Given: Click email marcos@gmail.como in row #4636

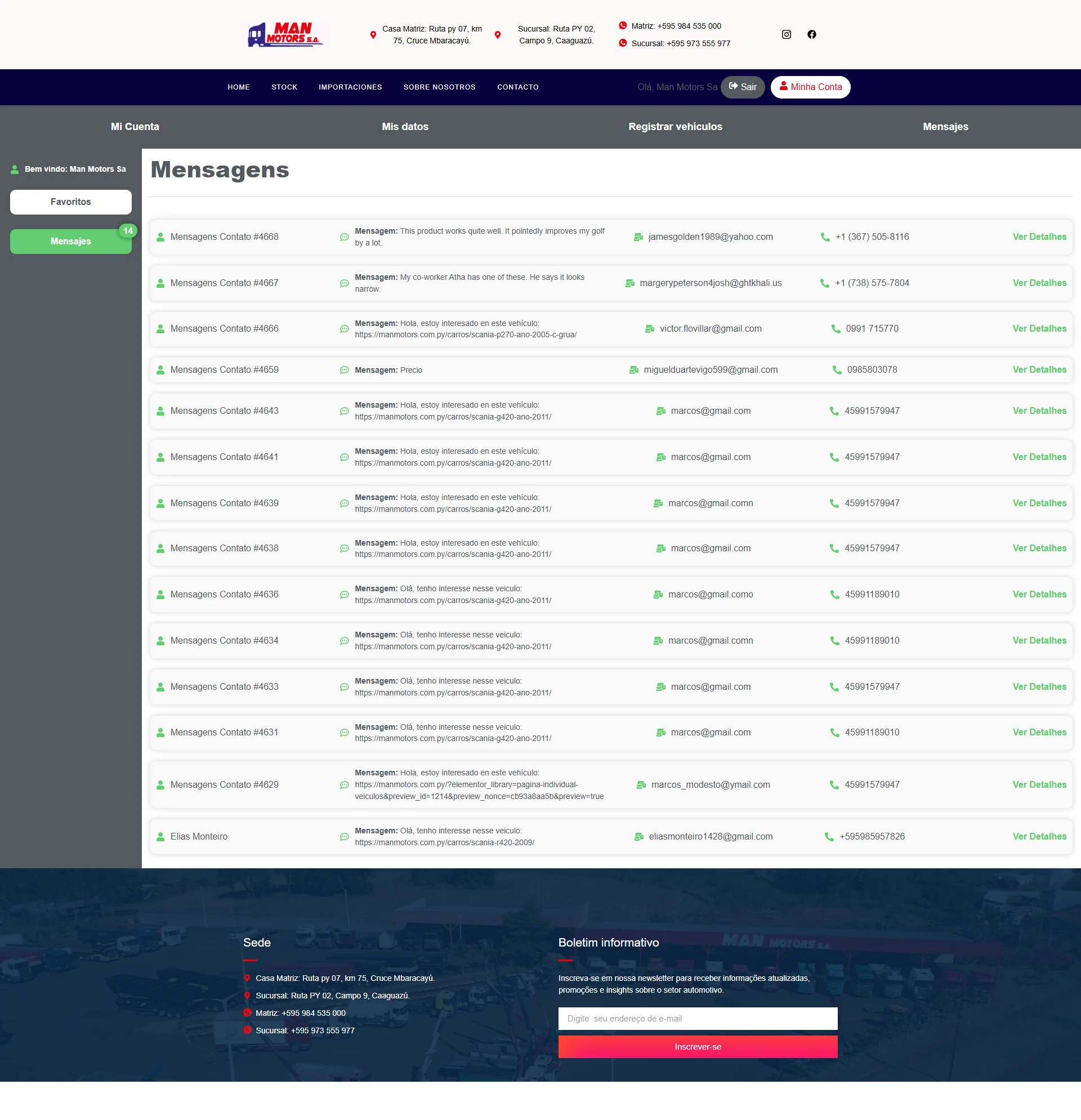Looking at the screenshot, I should (x=711, y=594).
